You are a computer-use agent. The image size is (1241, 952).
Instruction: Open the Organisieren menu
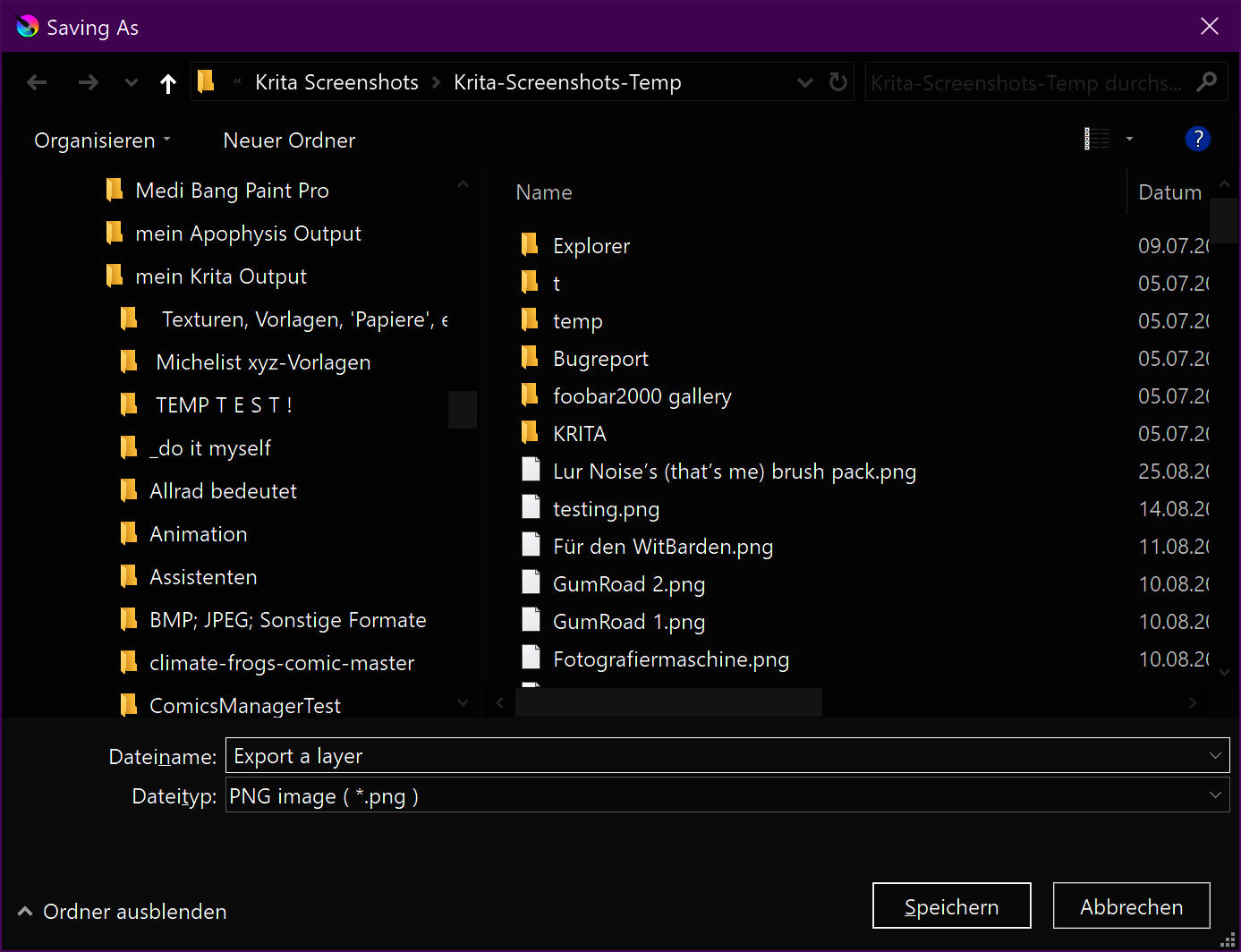click(102, 140)
